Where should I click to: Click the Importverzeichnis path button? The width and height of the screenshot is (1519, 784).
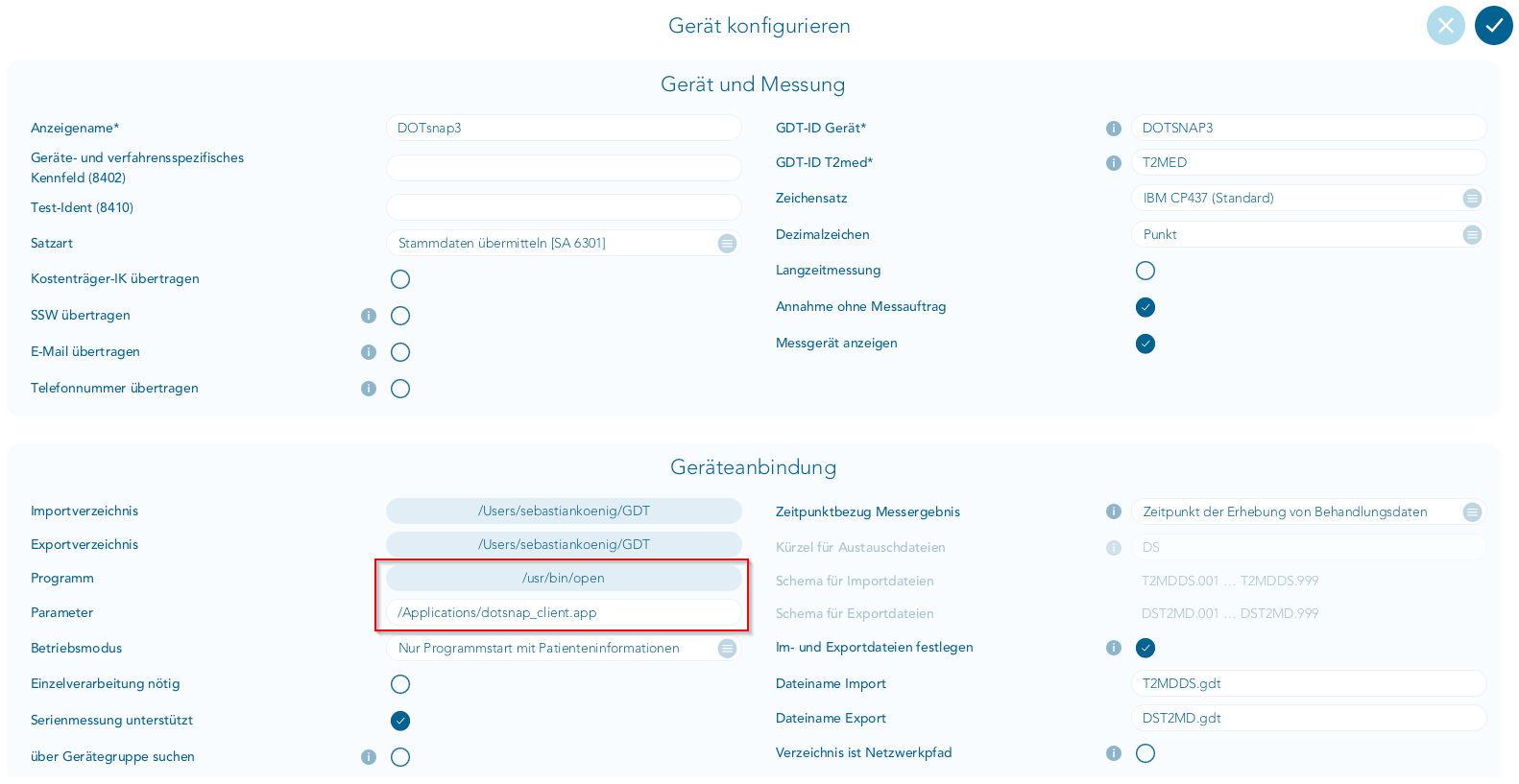tap(564, 511)
